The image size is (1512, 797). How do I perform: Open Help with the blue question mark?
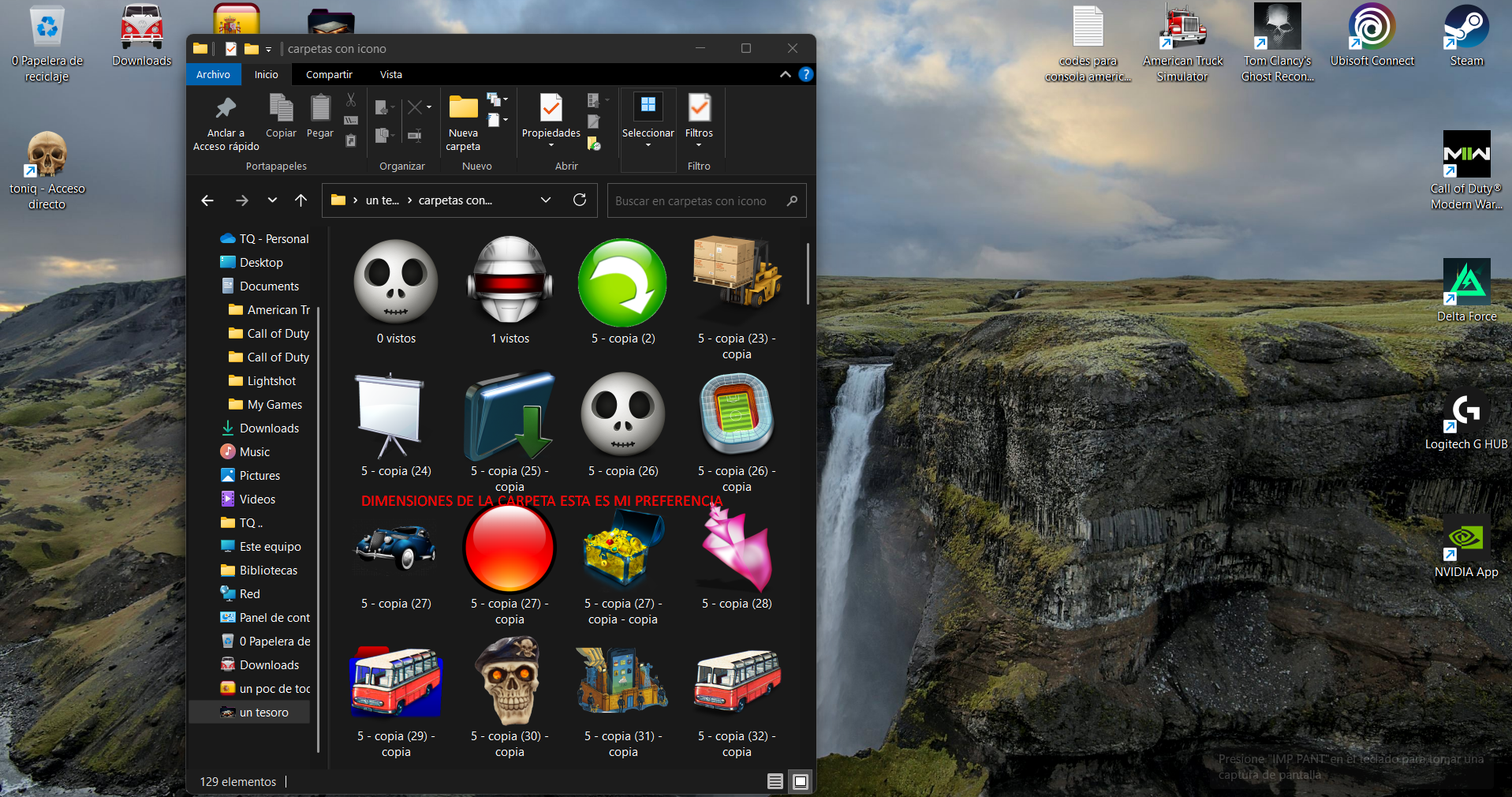pos(805,74)
